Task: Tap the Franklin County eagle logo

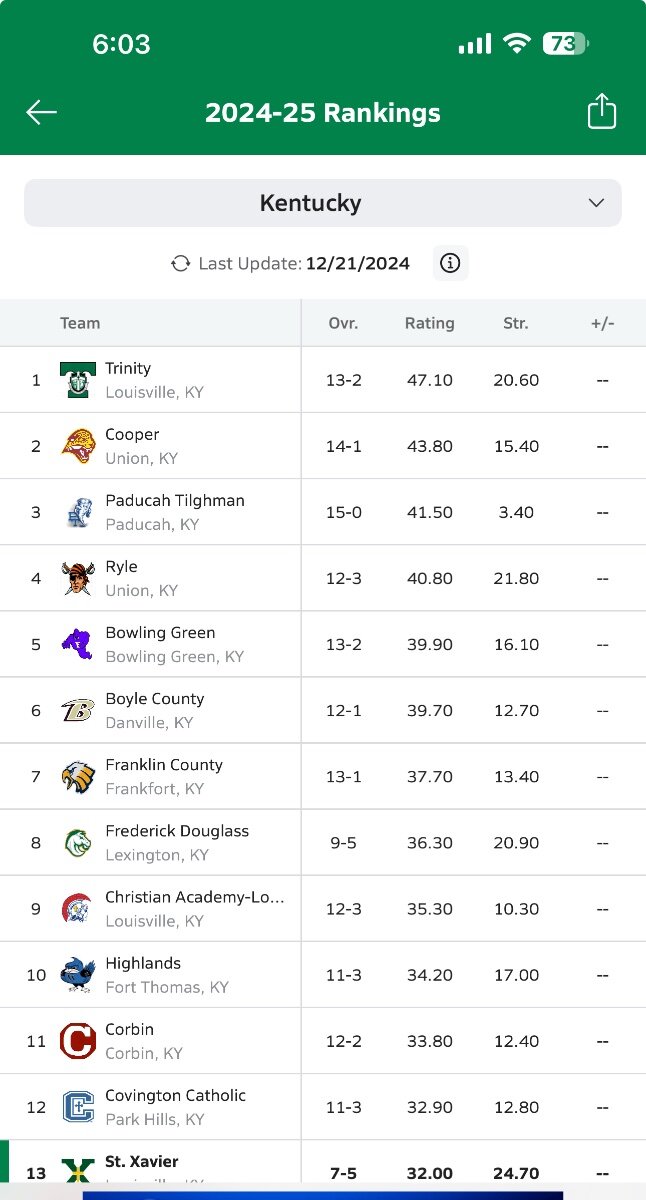Action: click(x=78, y=777)
